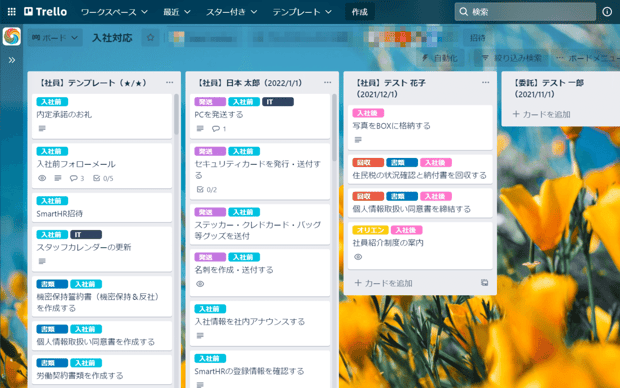Open list menu for 【社員】日本 太郎
The height and width of the screenshot is (388, 620).
point(327,82)
